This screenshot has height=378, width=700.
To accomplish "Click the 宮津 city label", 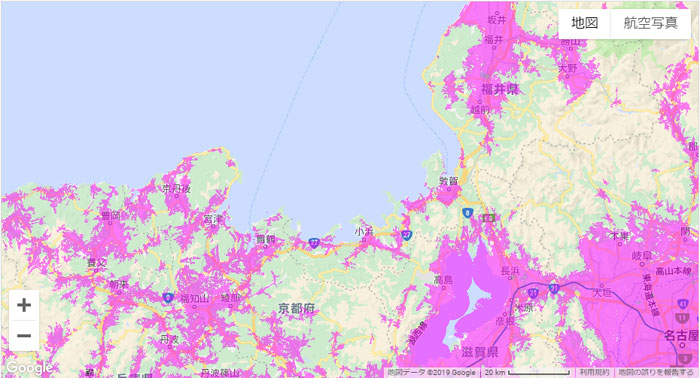I will tap(212, 219).
